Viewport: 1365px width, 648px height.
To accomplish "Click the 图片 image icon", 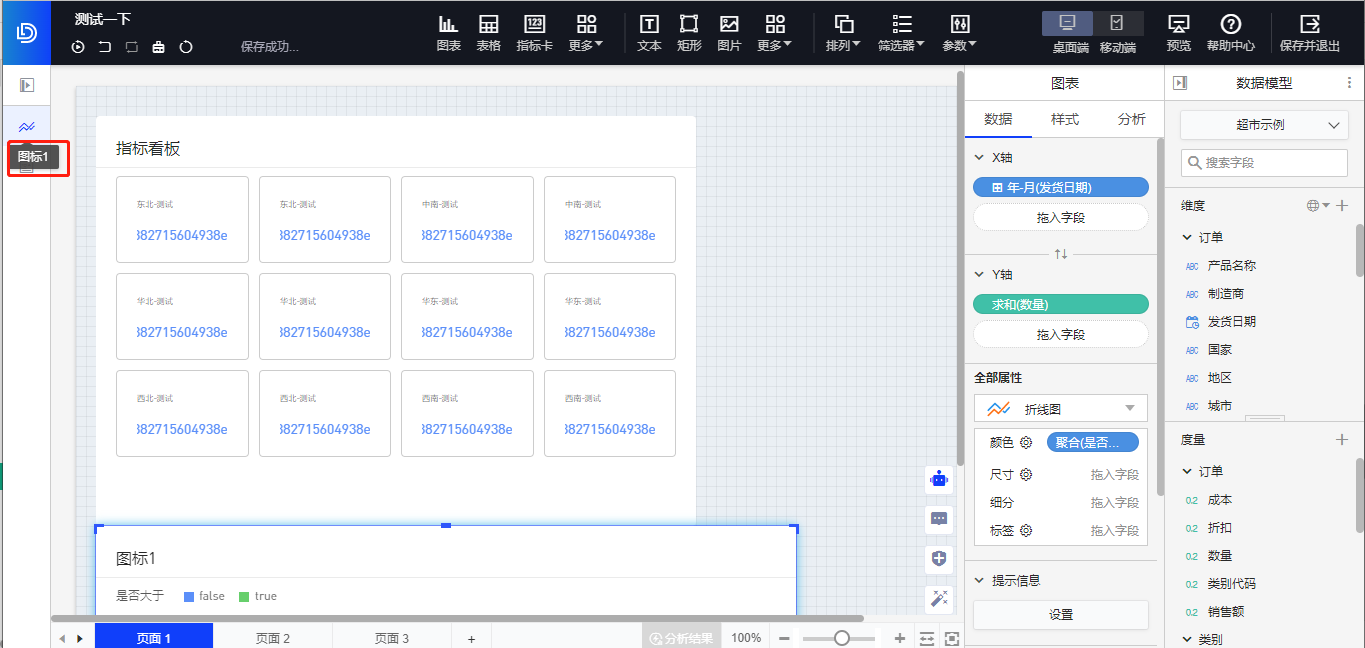I will point(729,25).
